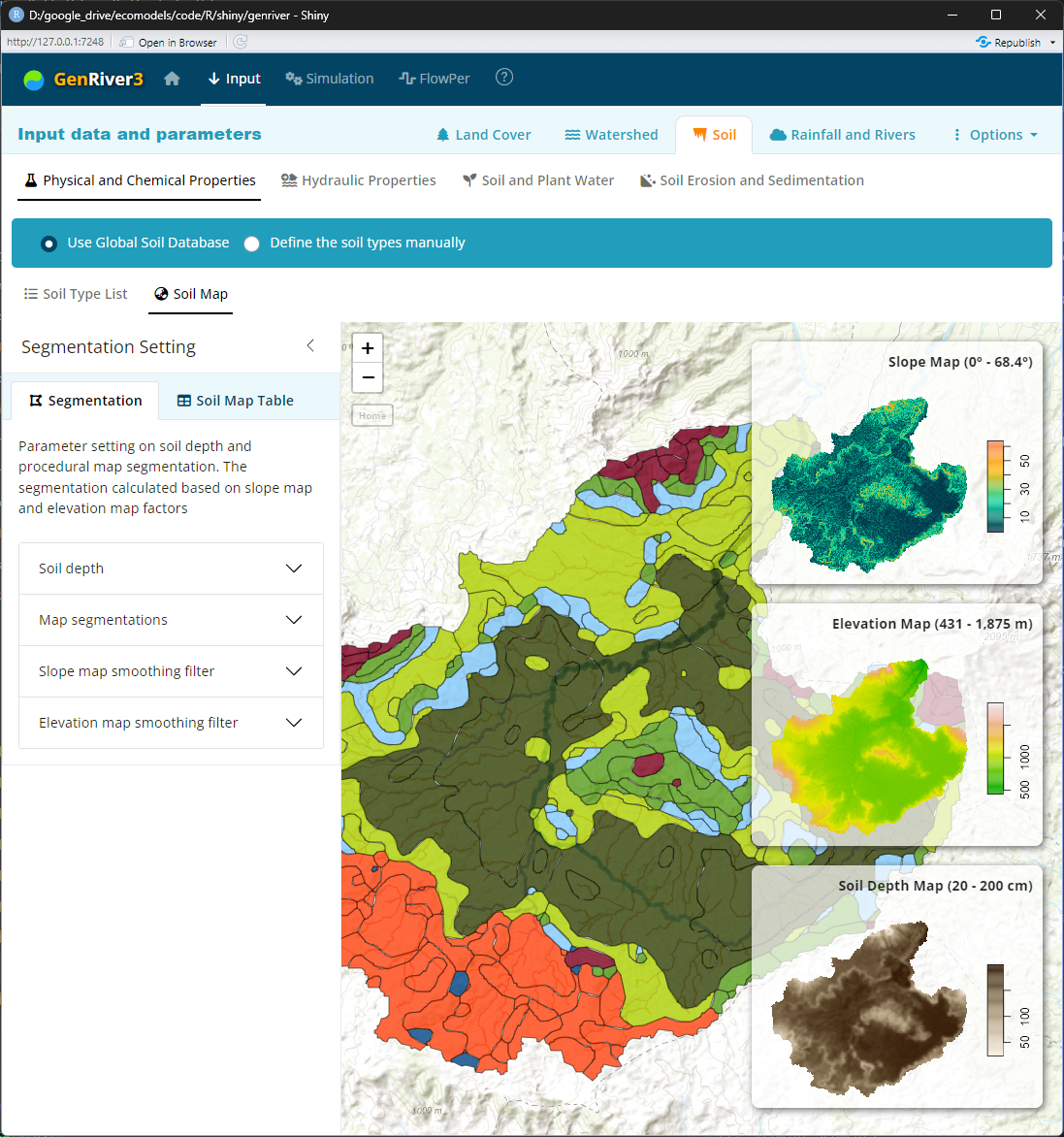Image resolution: width=1064 pixels, height=1137 pixels.
Task: Click the Soil Depth Map color legend
Action: 996,1010
